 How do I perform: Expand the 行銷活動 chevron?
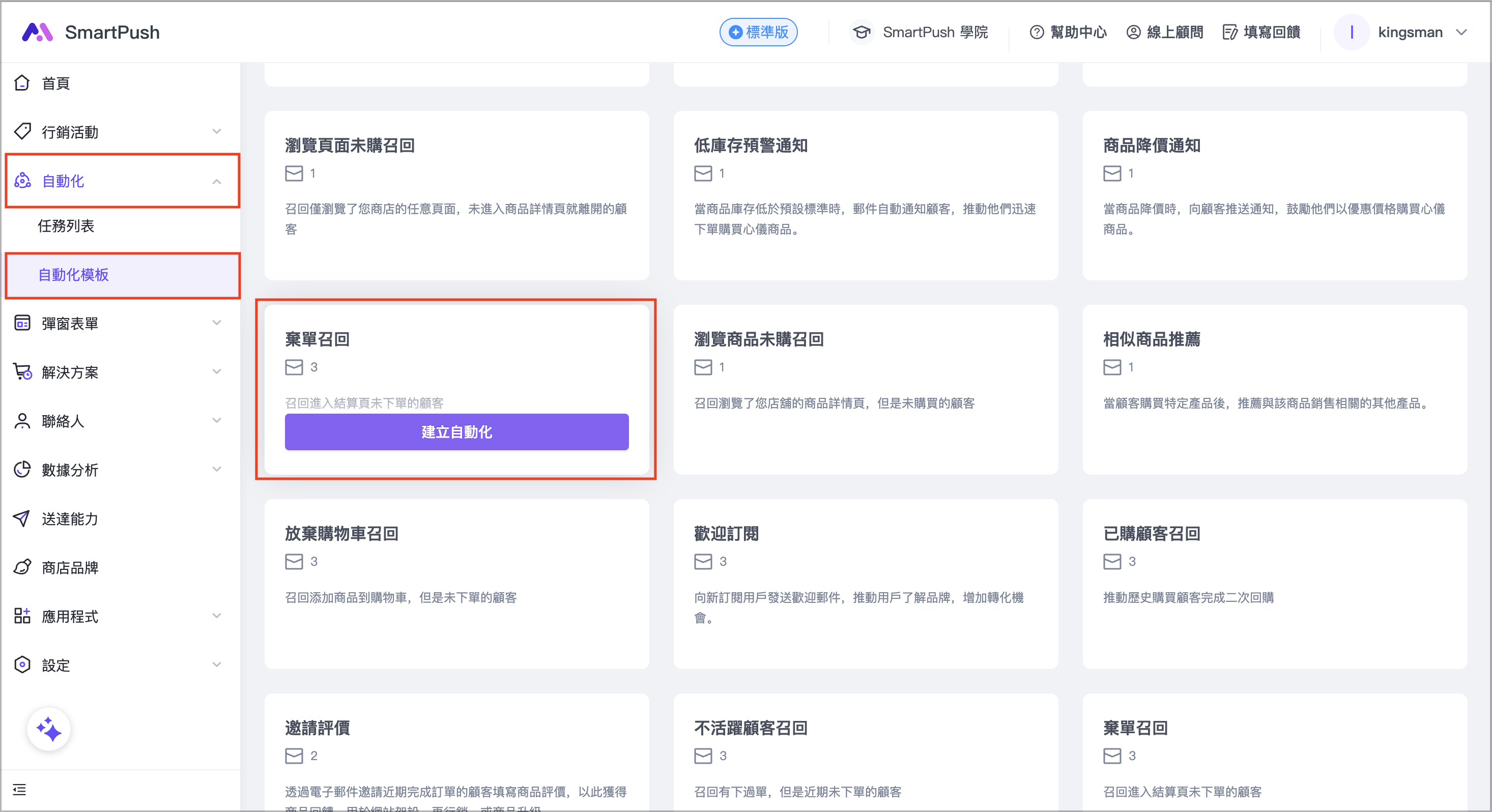(217, 131)
